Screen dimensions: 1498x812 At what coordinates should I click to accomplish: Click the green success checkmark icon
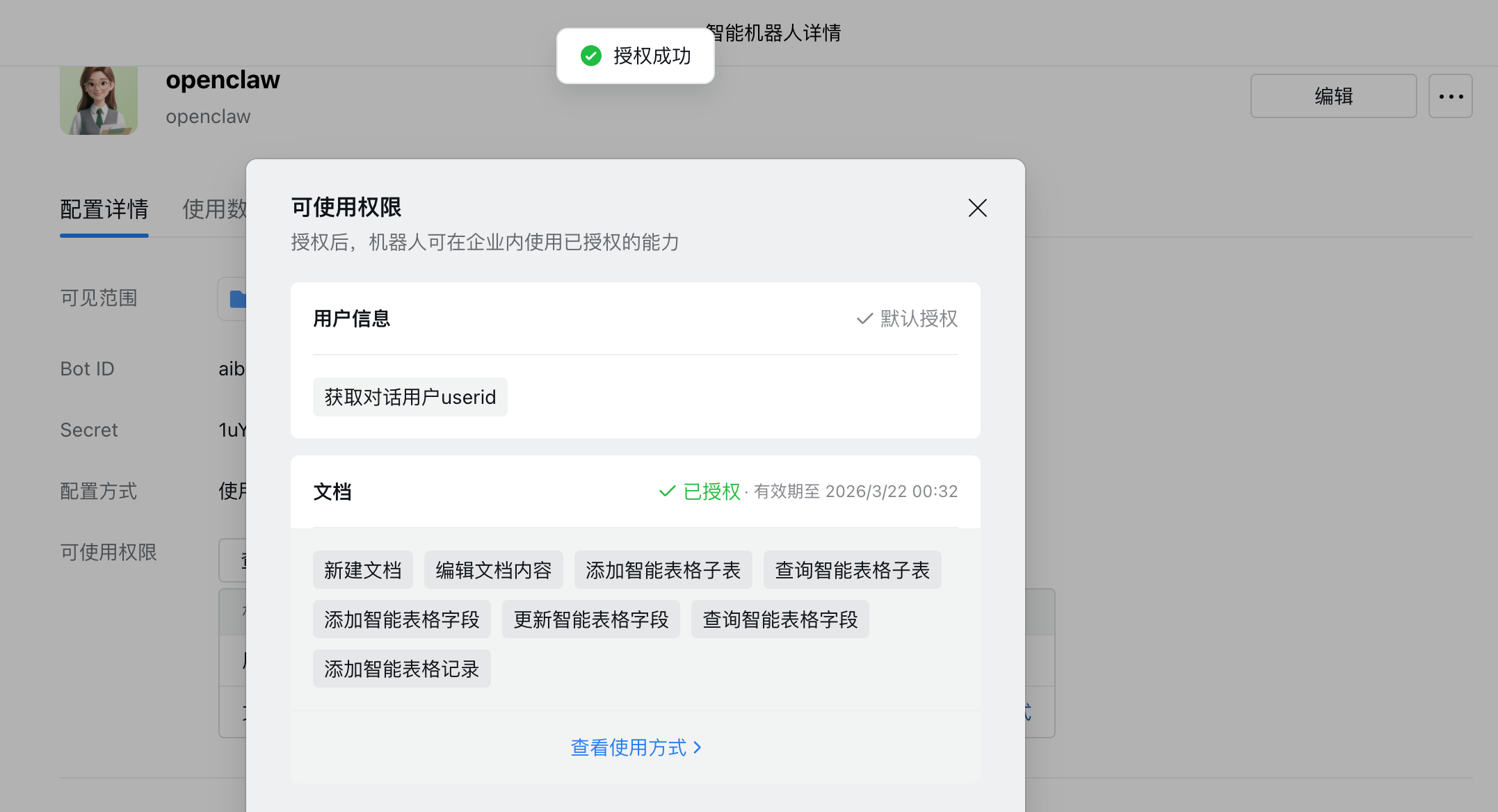(x=591, y=56)
